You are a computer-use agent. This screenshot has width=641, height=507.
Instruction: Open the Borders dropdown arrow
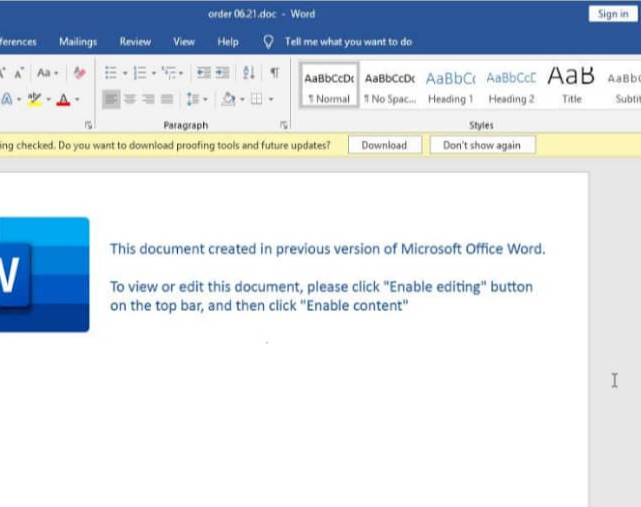(x=271, y=99)
